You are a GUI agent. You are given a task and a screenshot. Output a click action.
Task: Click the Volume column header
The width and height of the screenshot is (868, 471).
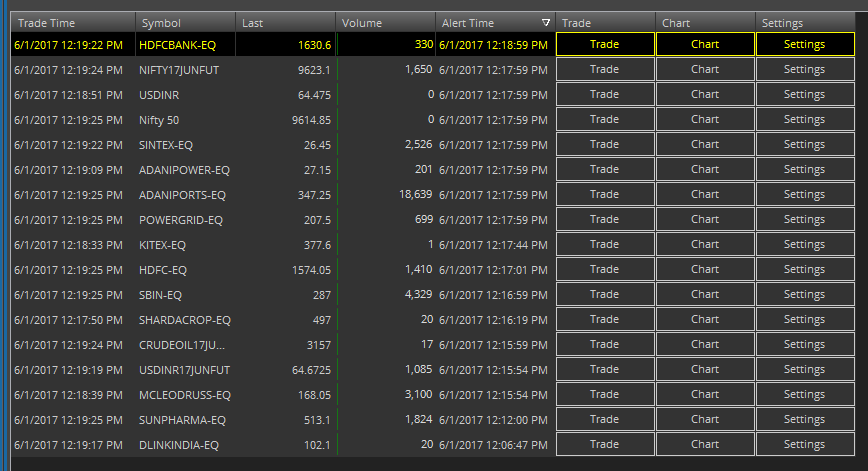(x=386, y=23)
